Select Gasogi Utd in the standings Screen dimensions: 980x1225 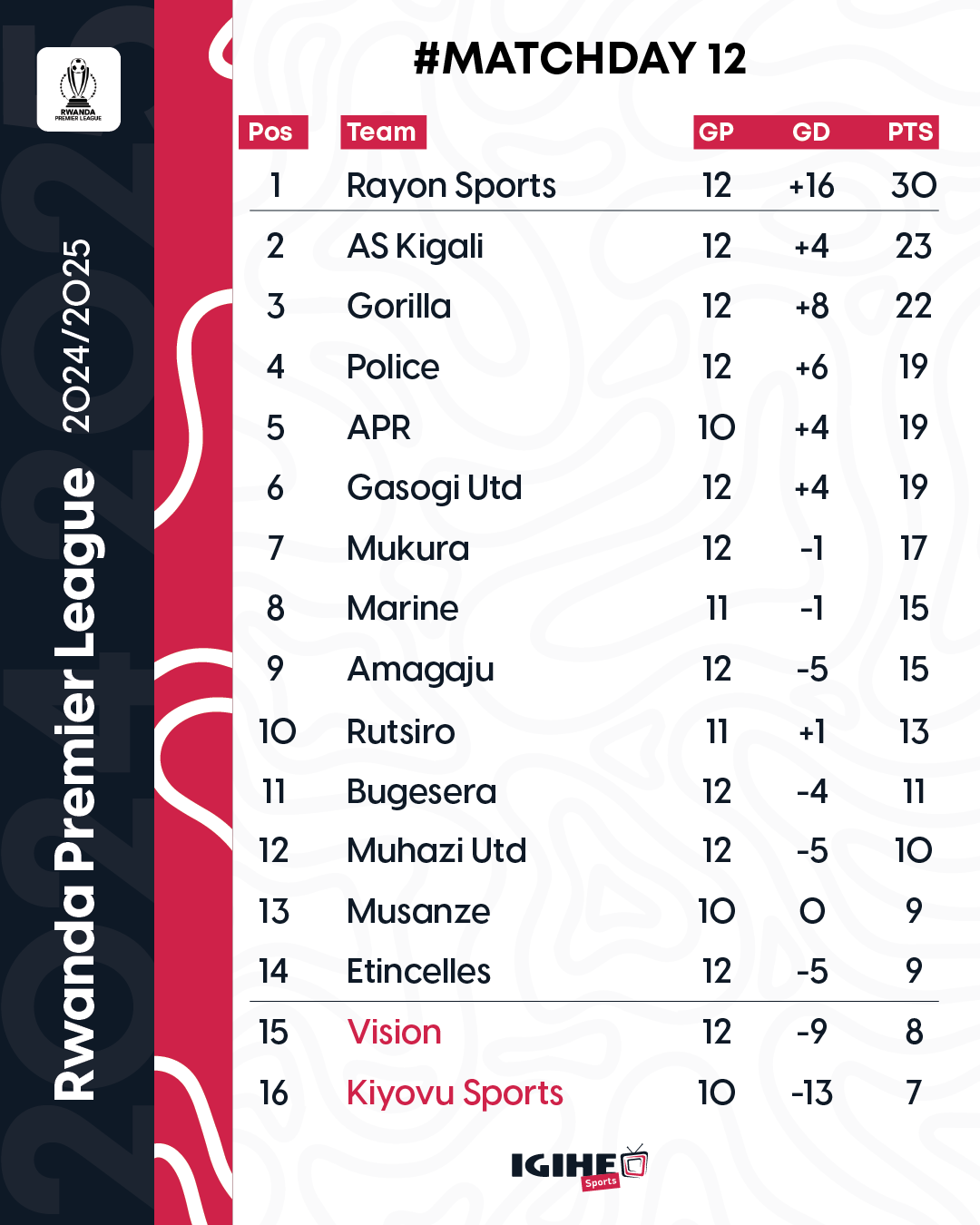pyautogui.click(x=435, y=488)
